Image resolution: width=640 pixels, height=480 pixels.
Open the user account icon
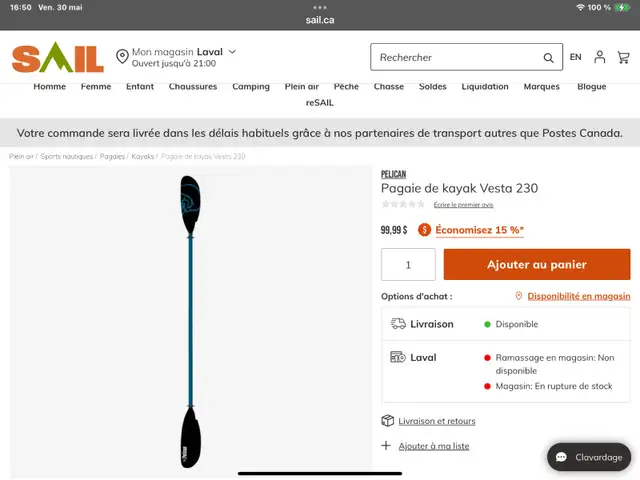coord(599,57)
